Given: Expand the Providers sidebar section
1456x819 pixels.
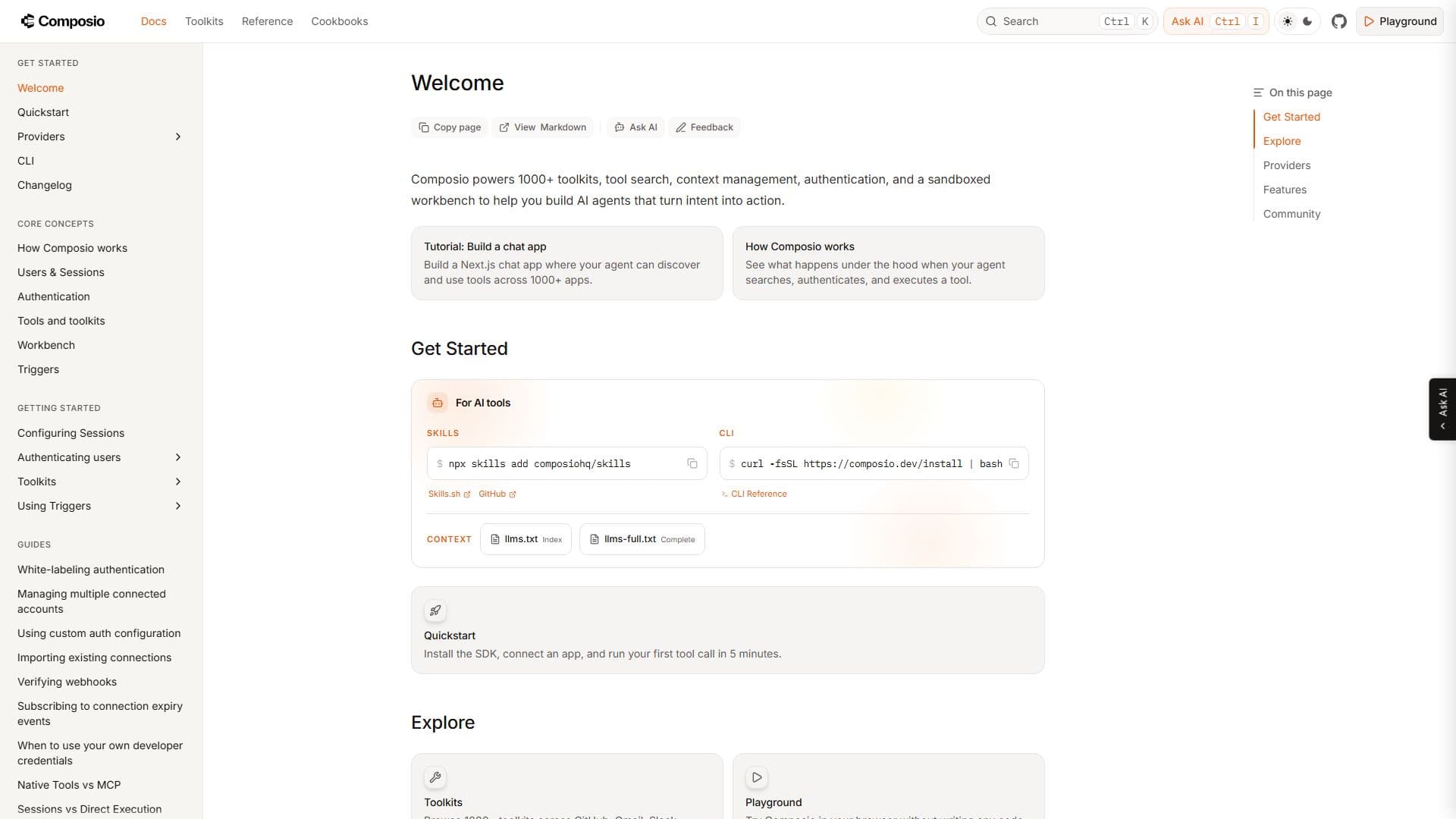Looking at the screenshot, I should tap(178, 136).
